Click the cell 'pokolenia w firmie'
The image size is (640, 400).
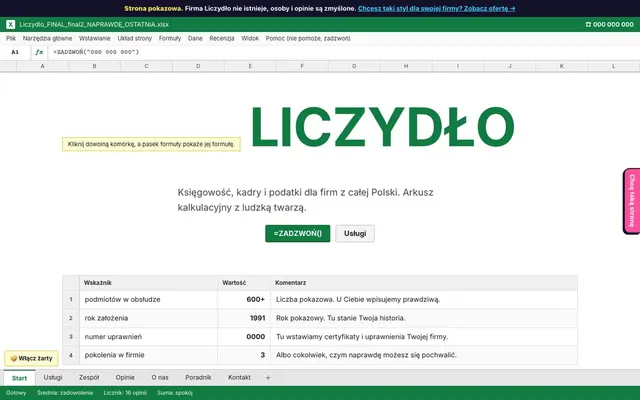tap(148, 355)
